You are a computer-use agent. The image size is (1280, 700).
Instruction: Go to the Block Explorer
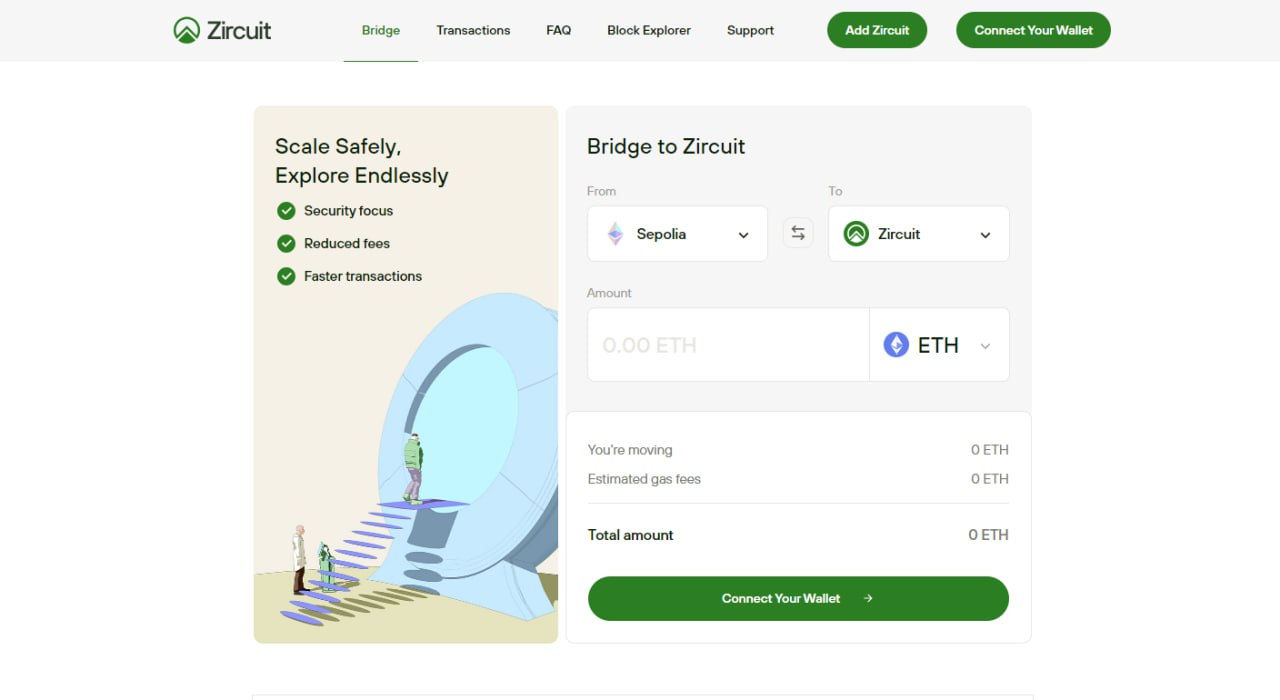[x=649, y=30]
